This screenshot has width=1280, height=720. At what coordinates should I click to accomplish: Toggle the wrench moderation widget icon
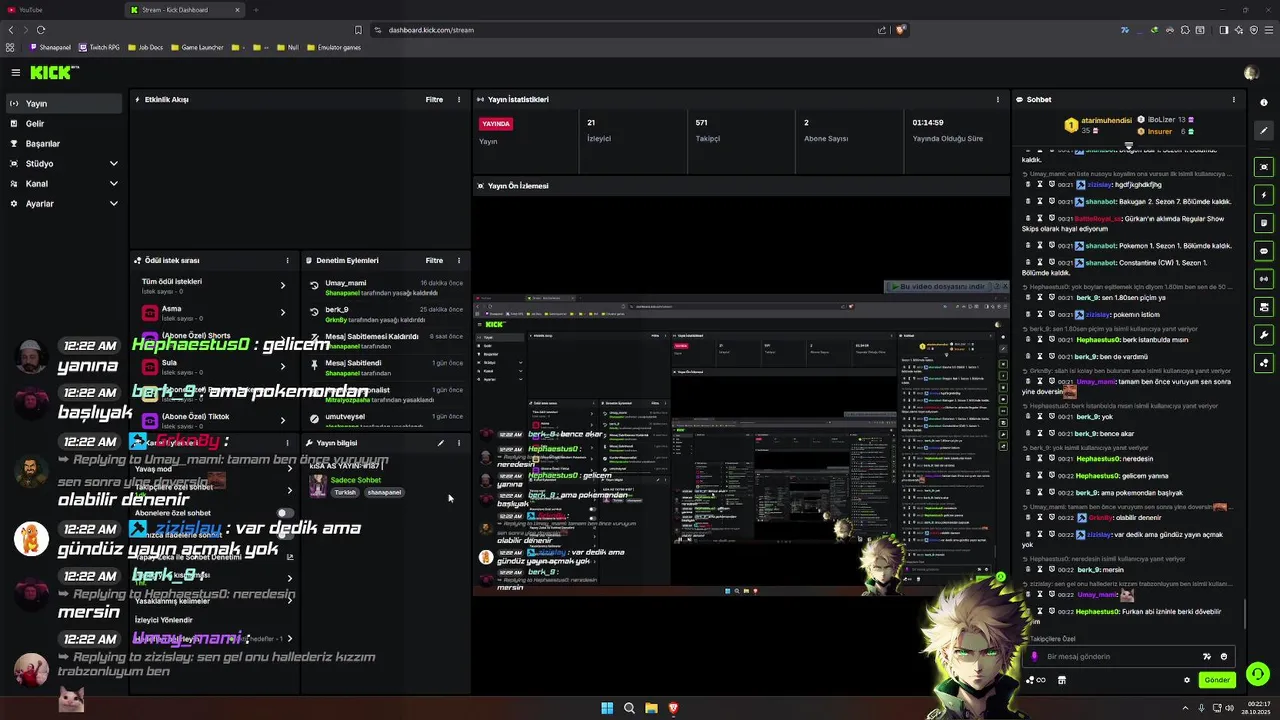pyautogui.click(x=1264, y=335)
